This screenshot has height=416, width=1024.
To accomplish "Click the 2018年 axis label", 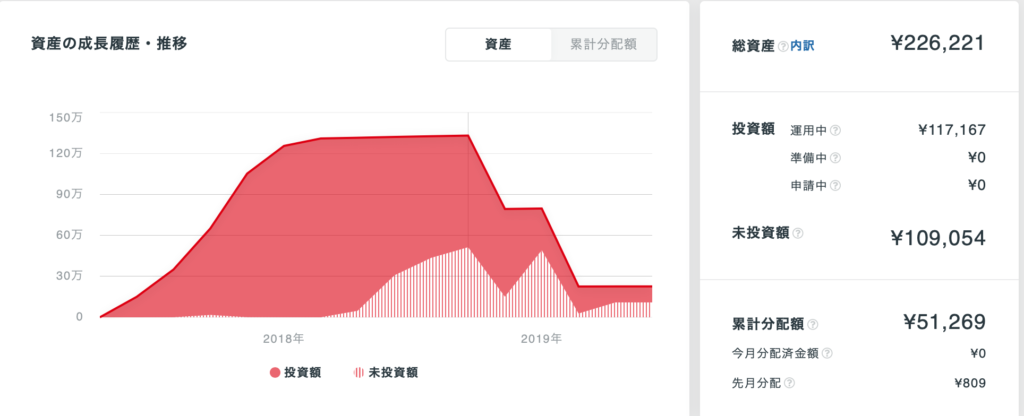I will pyautogui.click(x=283, y=338).
